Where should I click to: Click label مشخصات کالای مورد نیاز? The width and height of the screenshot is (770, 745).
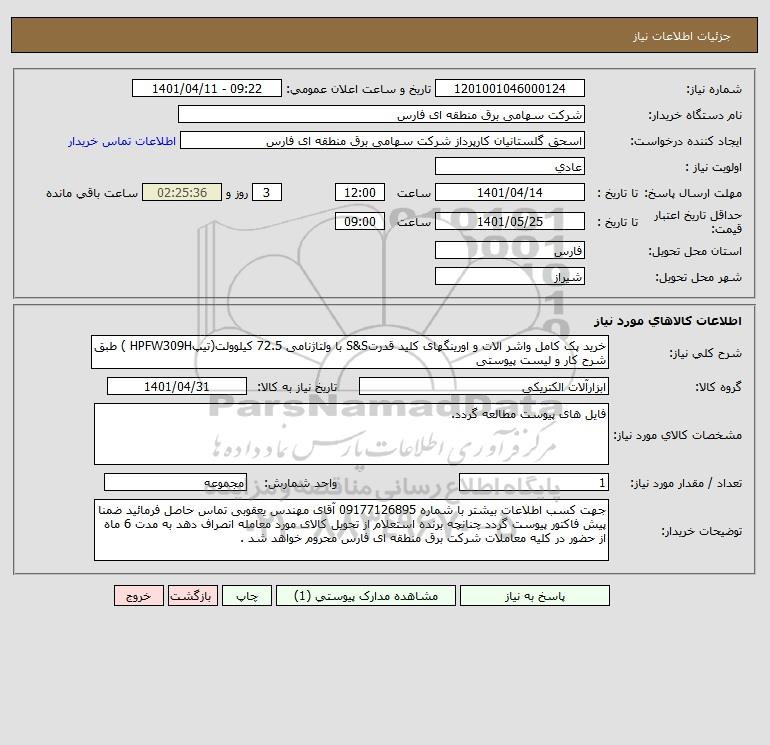pos(678,435)
